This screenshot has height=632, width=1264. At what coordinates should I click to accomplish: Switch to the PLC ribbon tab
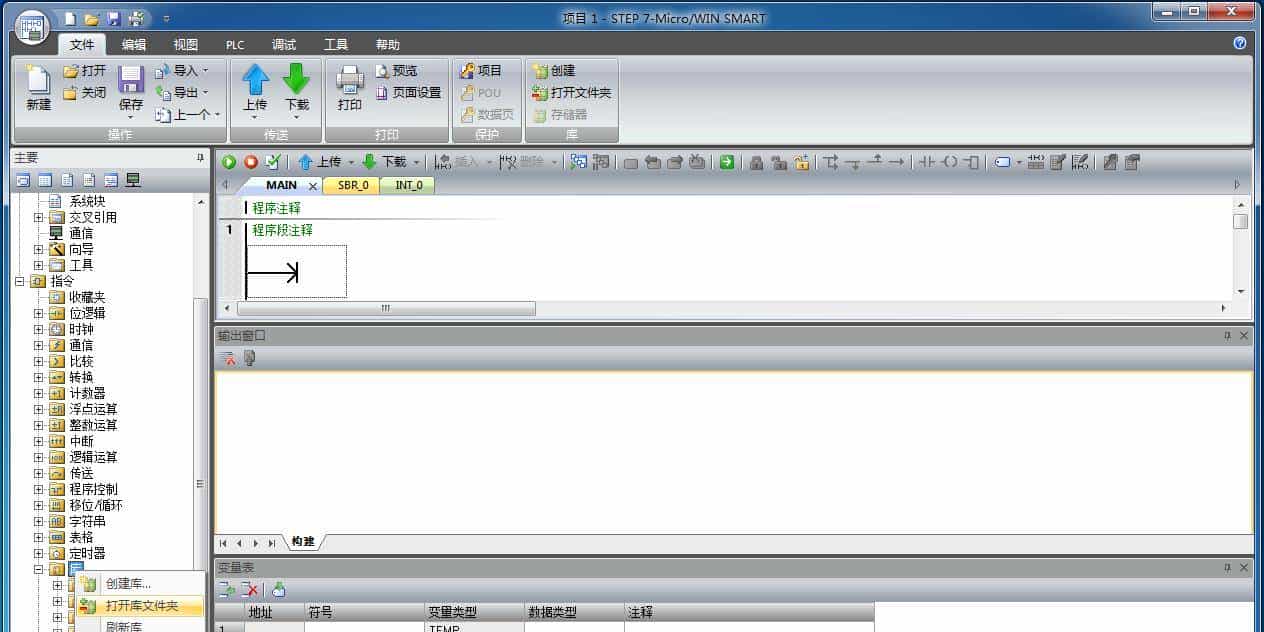click(234, 44)
